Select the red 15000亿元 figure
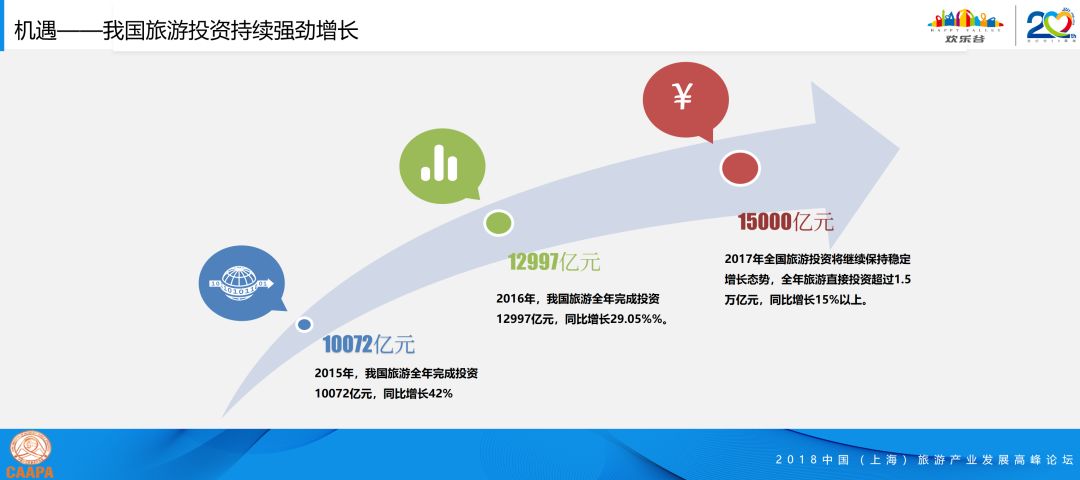The image size is (1080, 480). click(786, 222)
